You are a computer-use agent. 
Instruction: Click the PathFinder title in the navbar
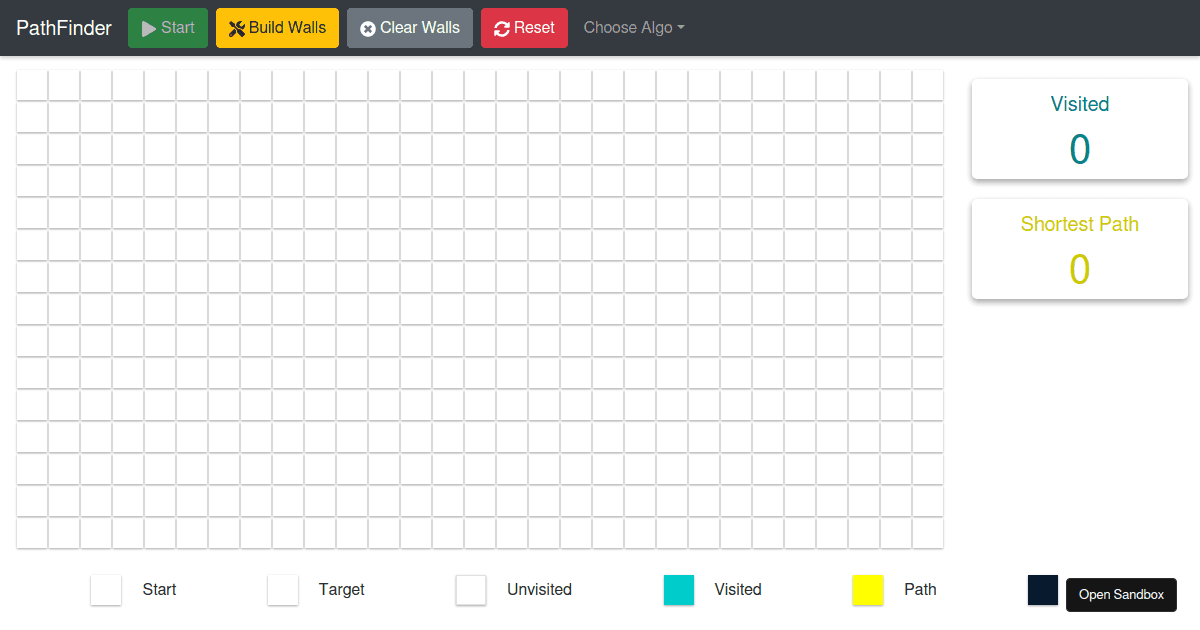63,27
